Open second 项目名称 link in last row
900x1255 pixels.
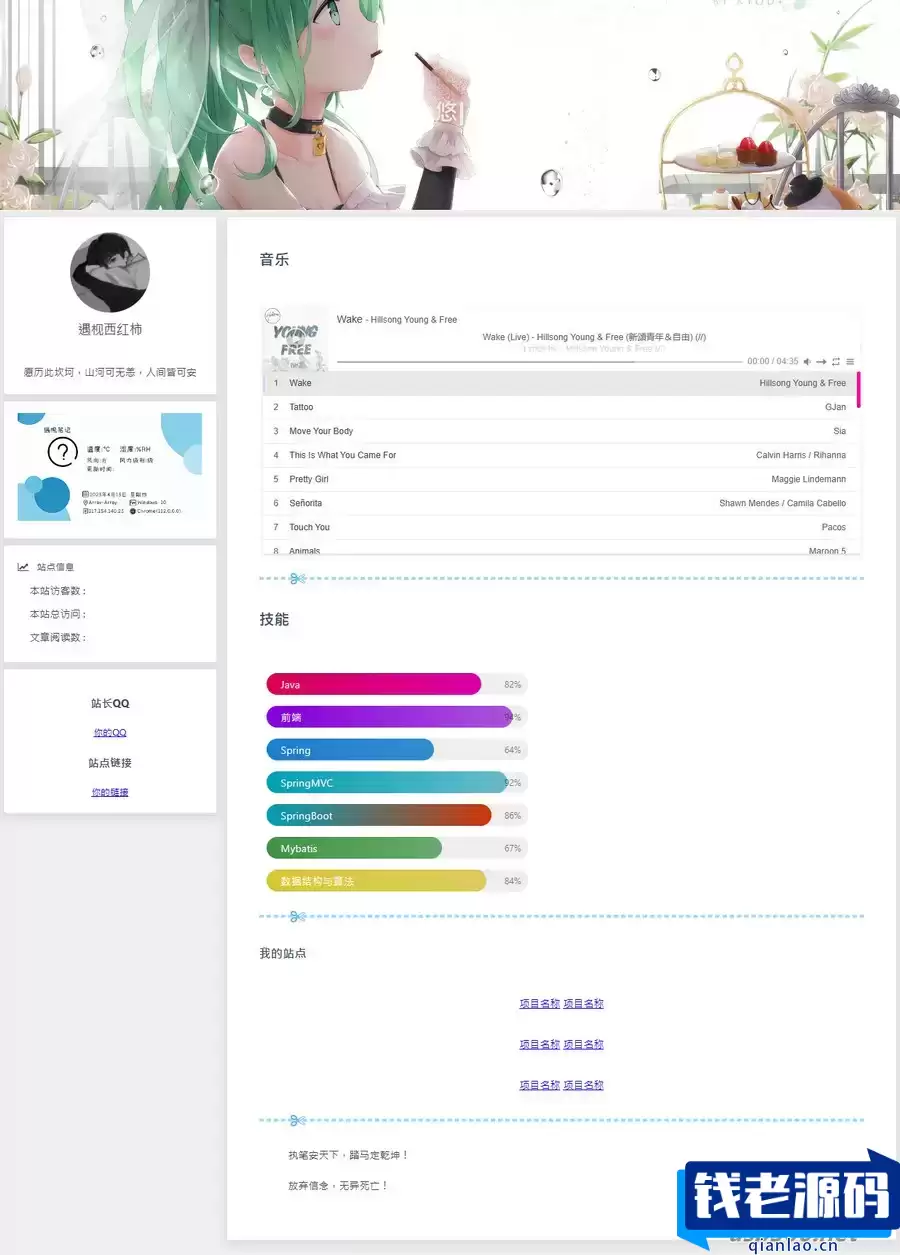584,1085
